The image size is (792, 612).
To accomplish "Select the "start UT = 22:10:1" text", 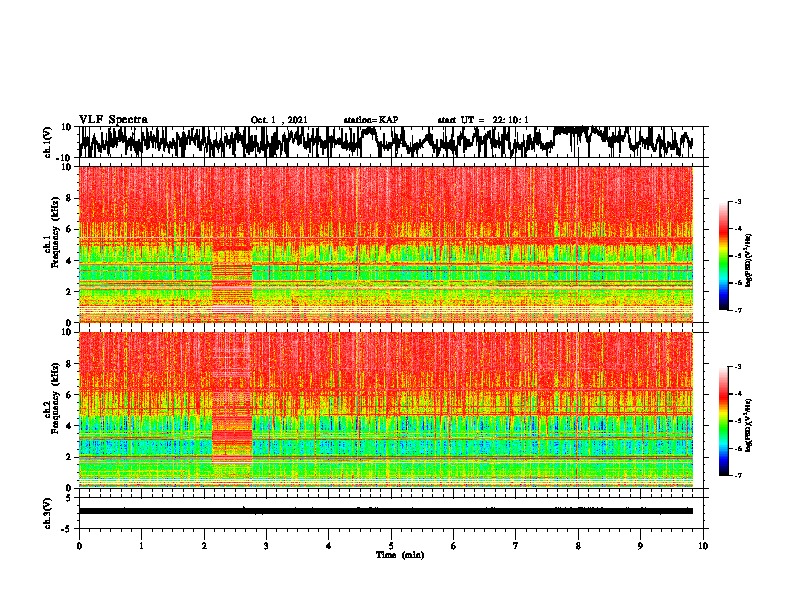I will point(483,120).
